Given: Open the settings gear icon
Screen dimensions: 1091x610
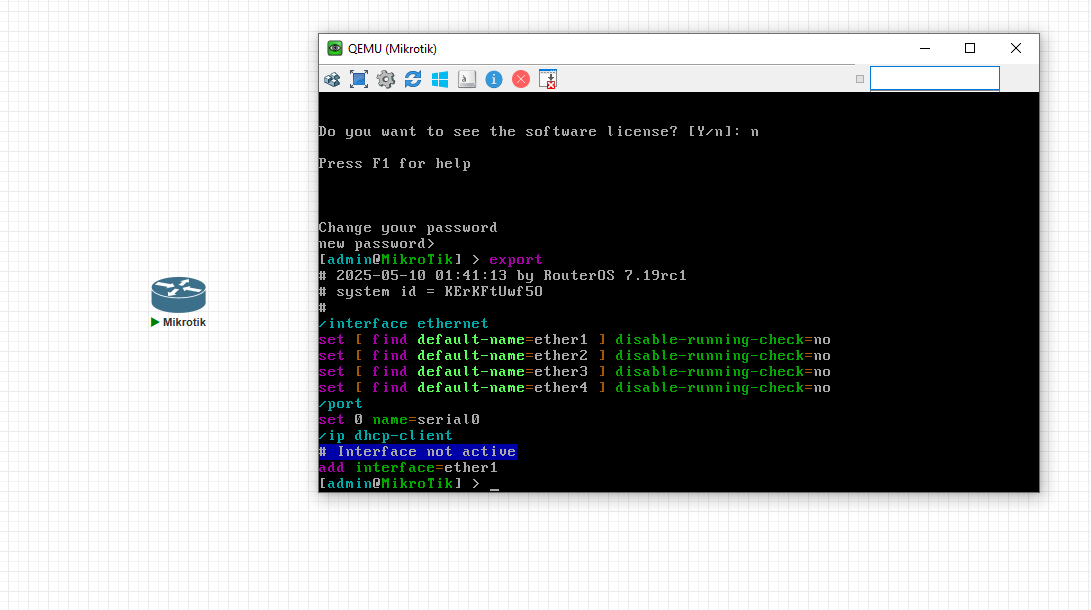Looking at the screenshot, I should [386, 79].
